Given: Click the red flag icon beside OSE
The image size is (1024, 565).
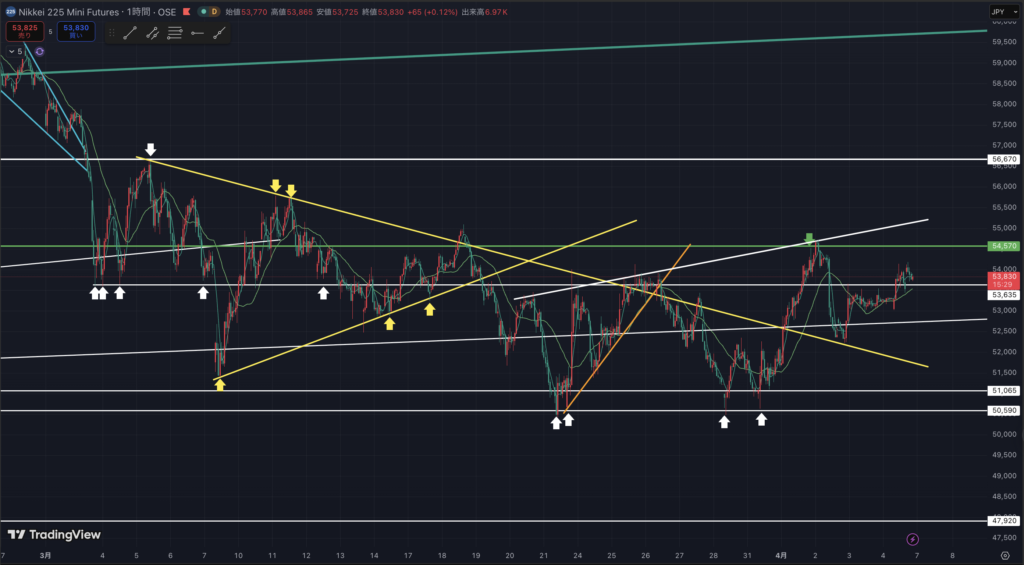Looking at the screenshot, I should point(188,12).
